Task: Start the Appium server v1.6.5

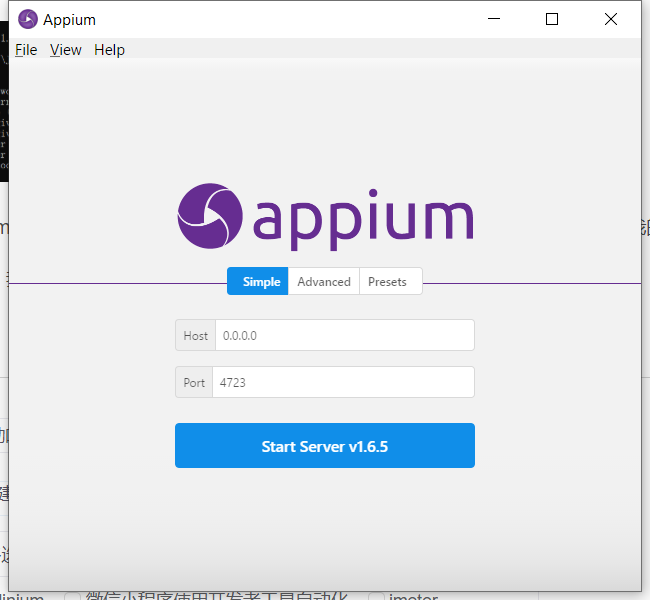Action: point(325,446)
